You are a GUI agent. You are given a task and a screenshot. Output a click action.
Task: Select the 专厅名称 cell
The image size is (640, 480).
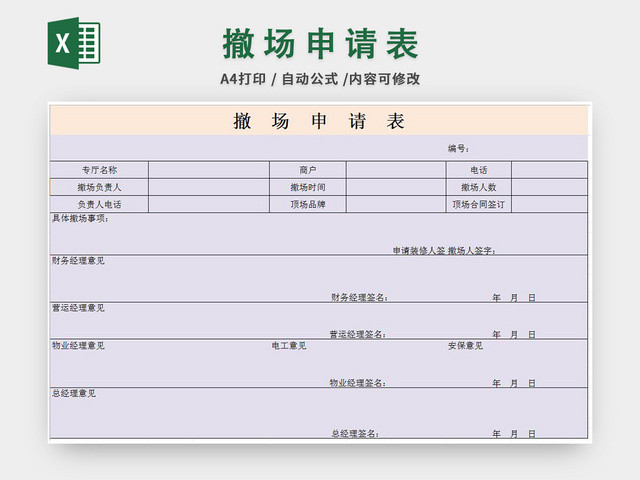tap(99, 170)
